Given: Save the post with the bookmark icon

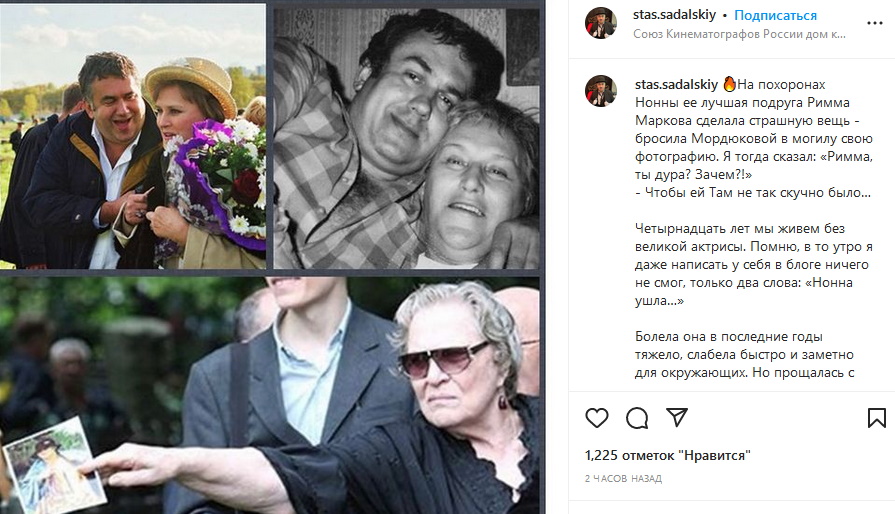Looking at the screenshot, I should tap(876, 418).
